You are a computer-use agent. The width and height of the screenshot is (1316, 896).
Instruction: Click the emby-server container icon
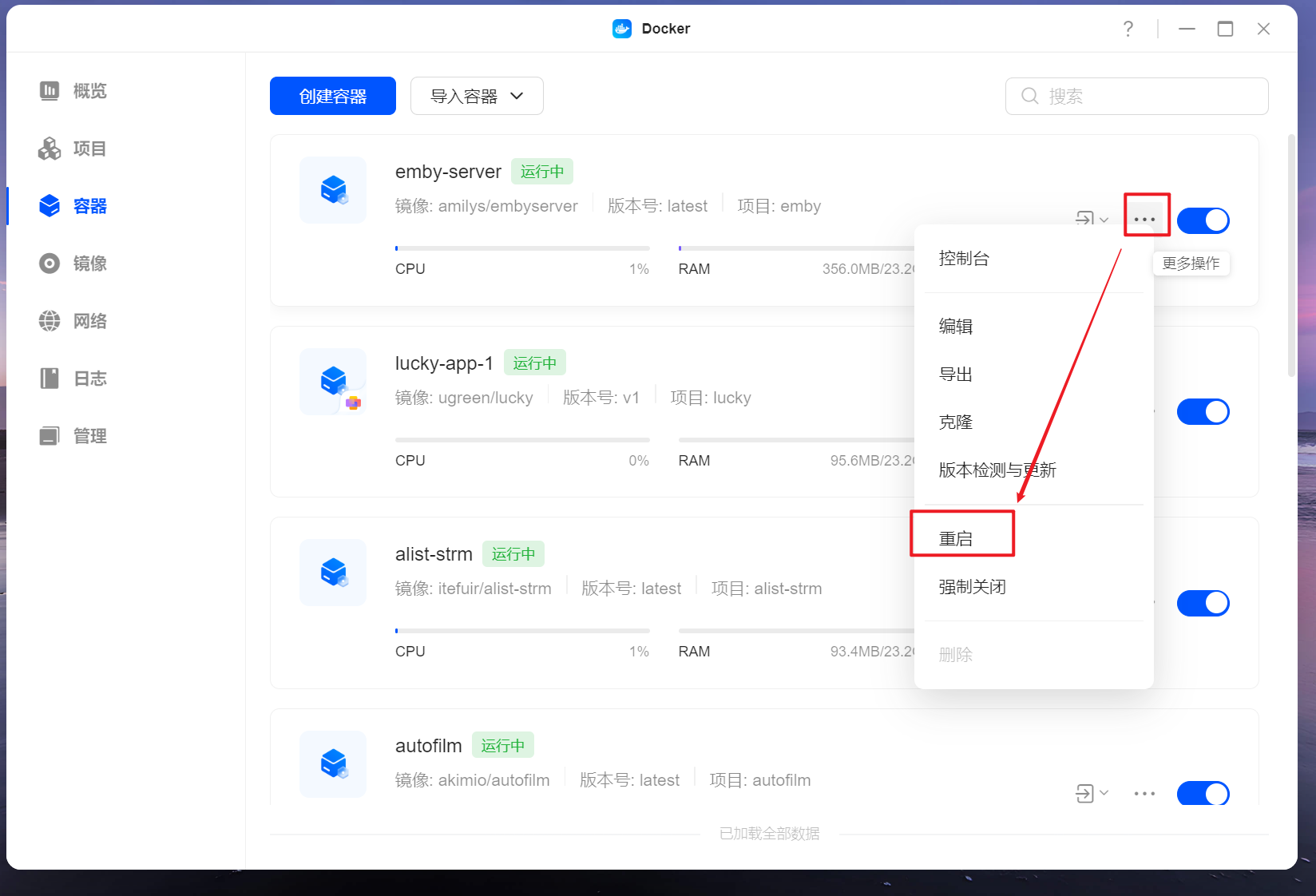pyautogui.click(x=333, y=190)
